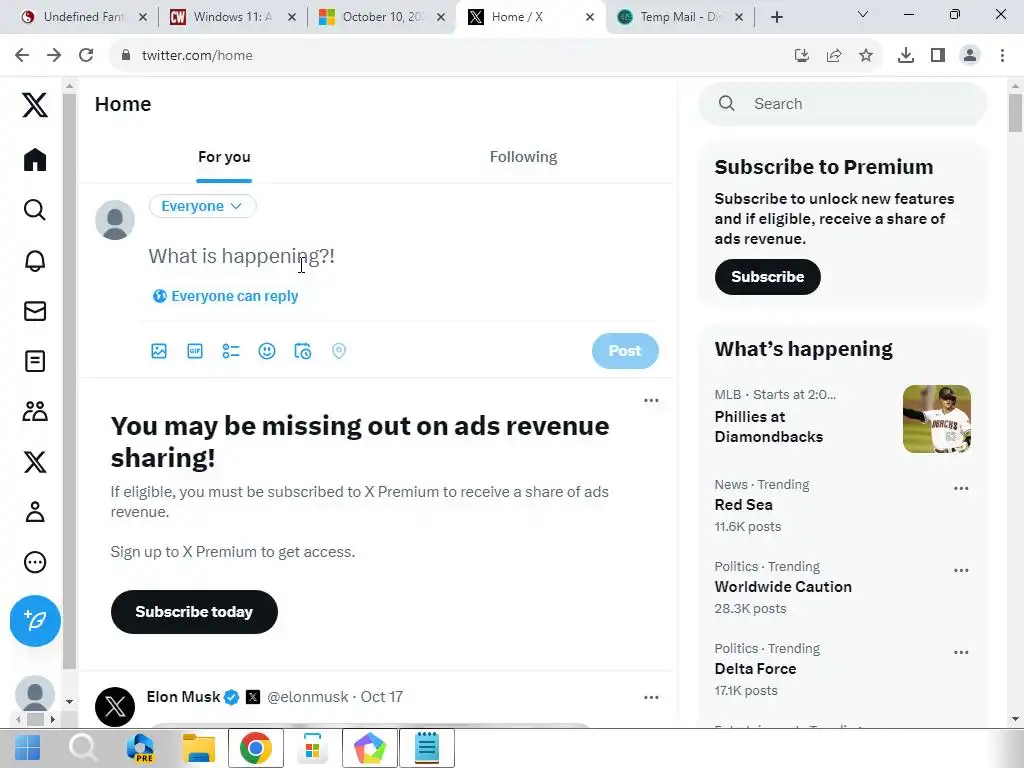Open Phillies at Diamondbacks event
Viewport: 1024px width, 768px height.
[769, 427]
